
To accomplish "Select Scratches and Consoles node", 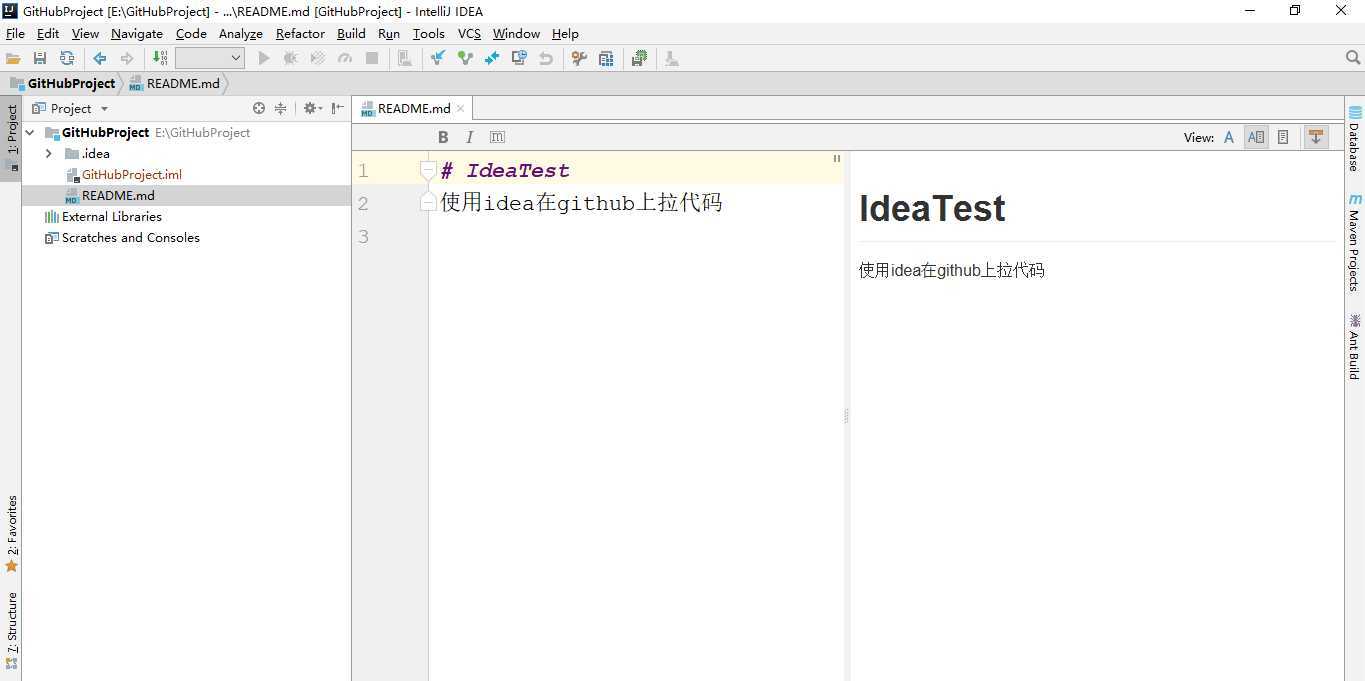I will click(122, 238).
